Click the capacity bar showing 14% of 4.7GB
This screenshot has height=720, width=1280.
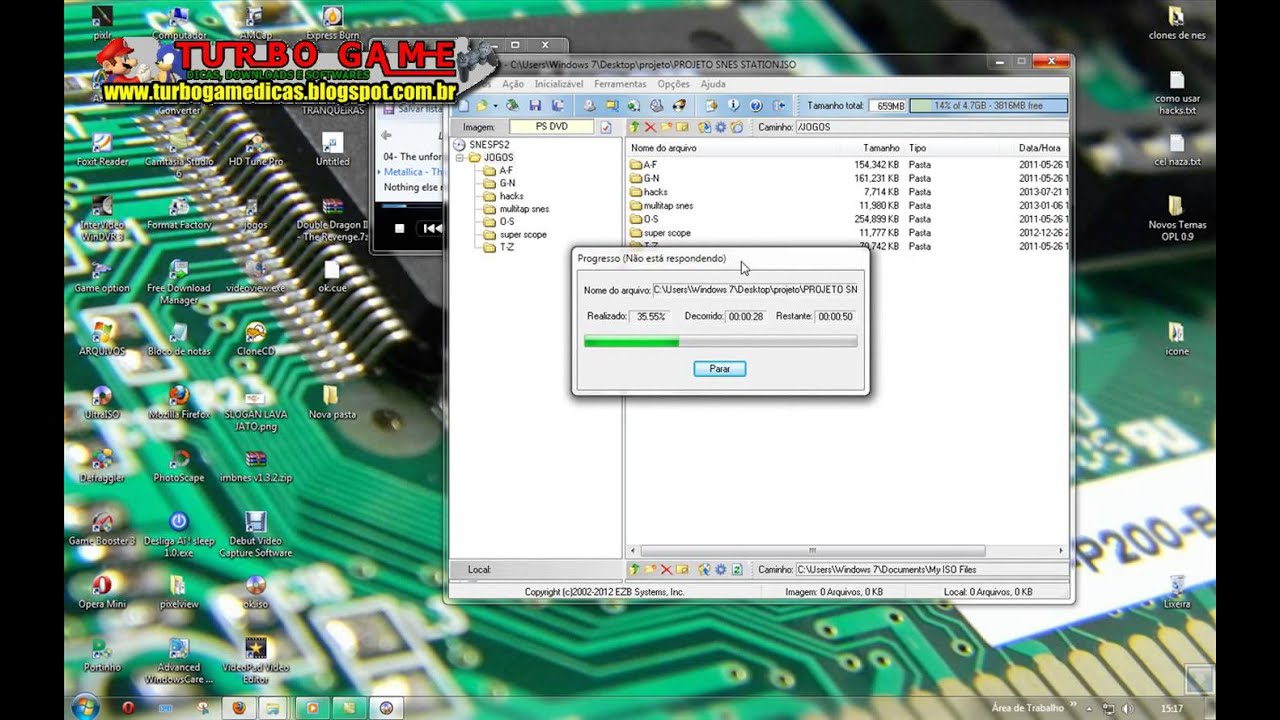coord(988,105)
